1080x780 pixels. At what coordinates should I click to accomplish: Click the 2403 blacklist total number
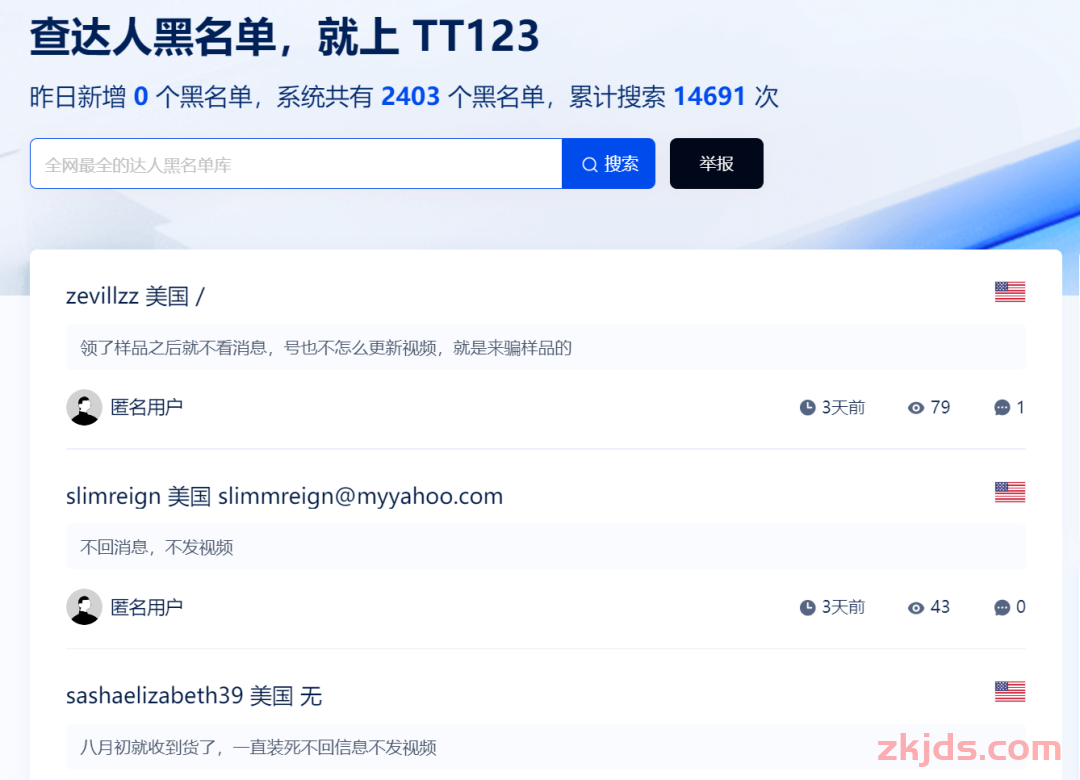[411, 96]
